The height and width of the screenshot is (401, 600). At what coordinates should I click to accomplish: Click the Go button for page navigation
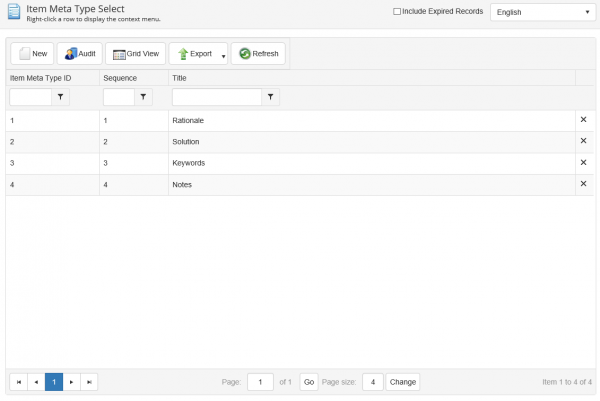(x=309, y=382)
